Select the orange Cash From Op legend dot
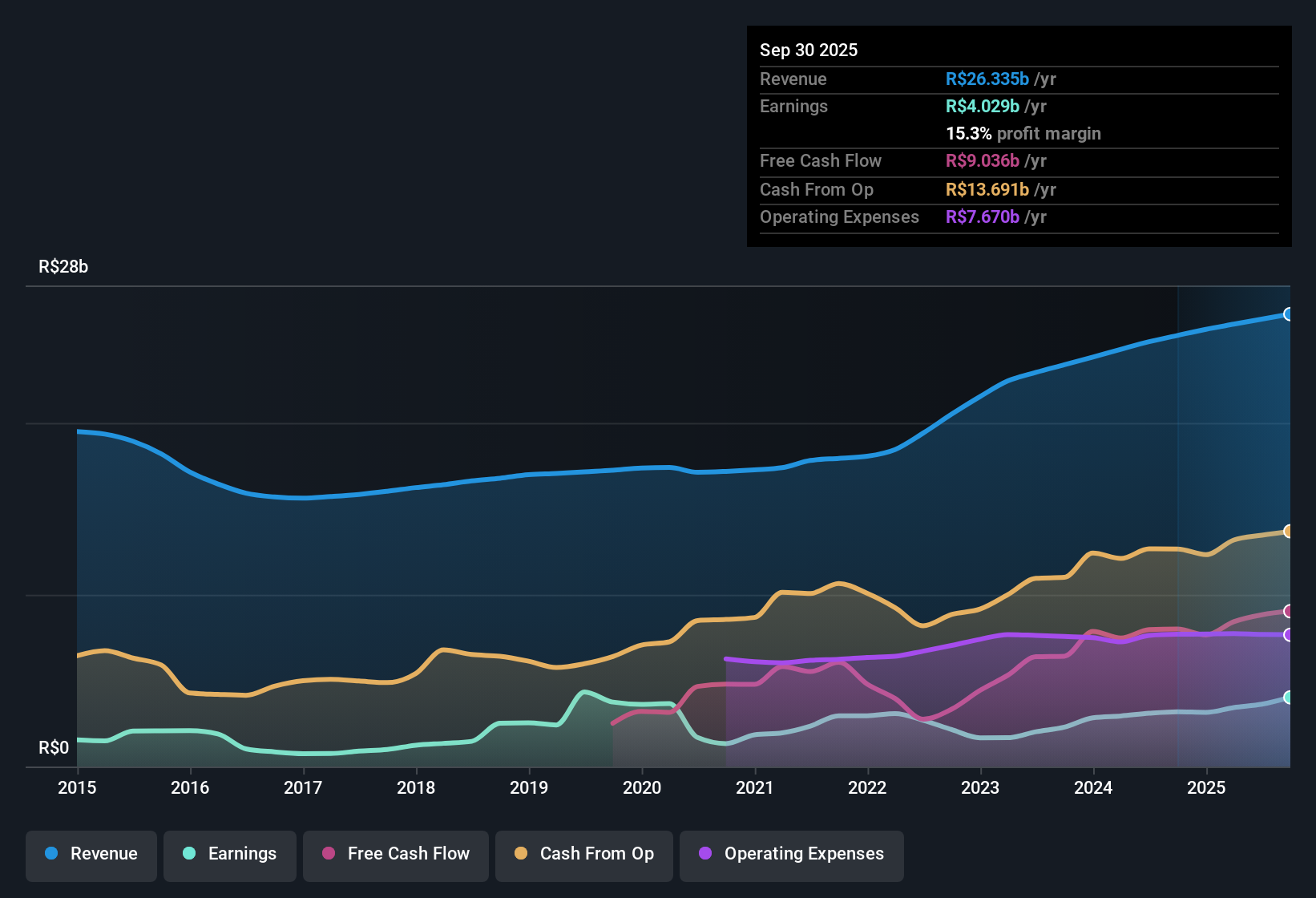 coord(520,854)
